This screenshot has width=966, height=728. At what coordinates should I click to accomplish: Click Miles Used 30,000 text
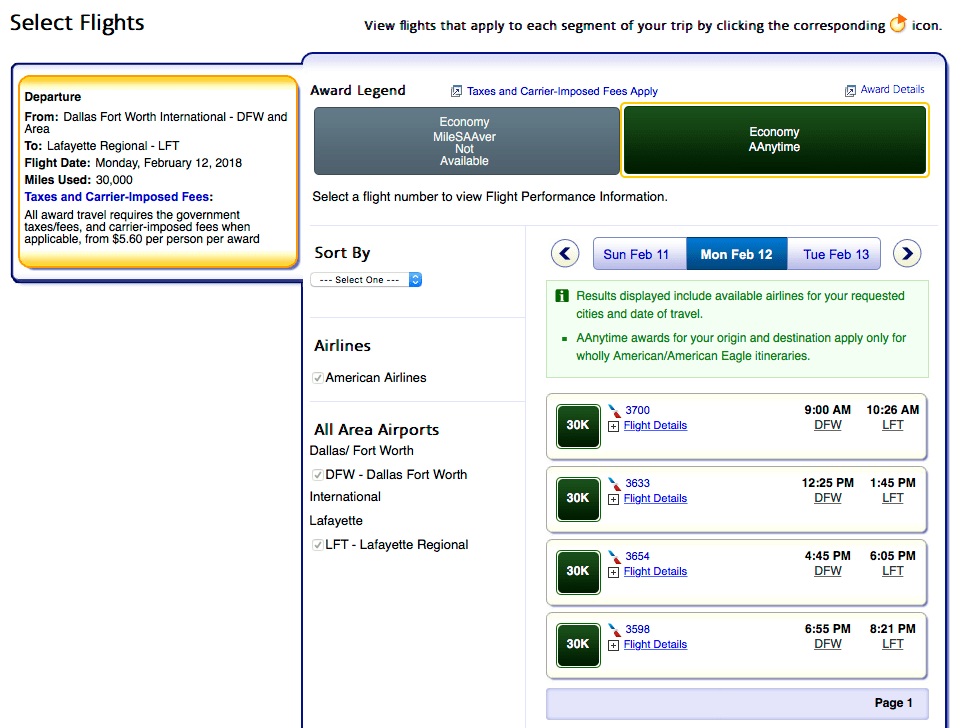coord(79,180)
